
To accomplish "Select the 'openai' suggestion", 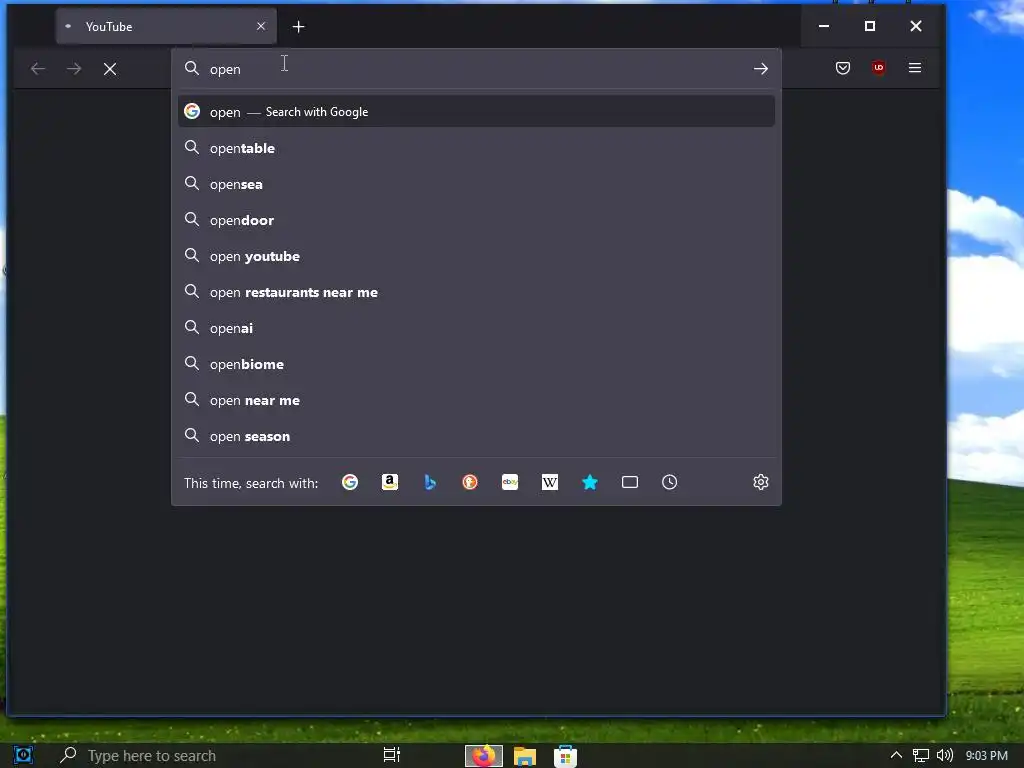I will (x=476, y=328).
